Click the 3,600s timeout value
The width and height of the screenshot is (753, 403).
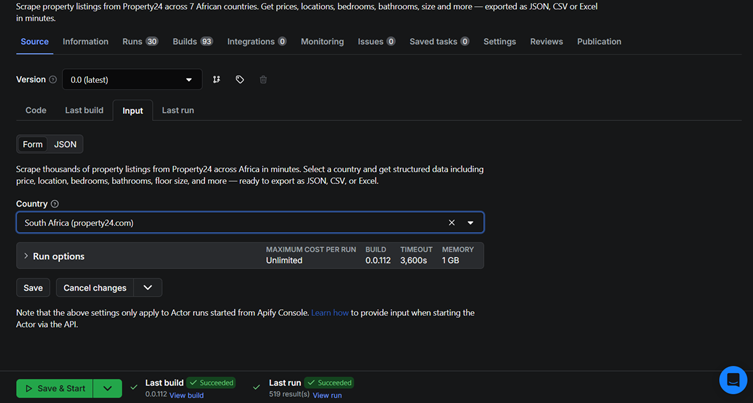[413, 260]
